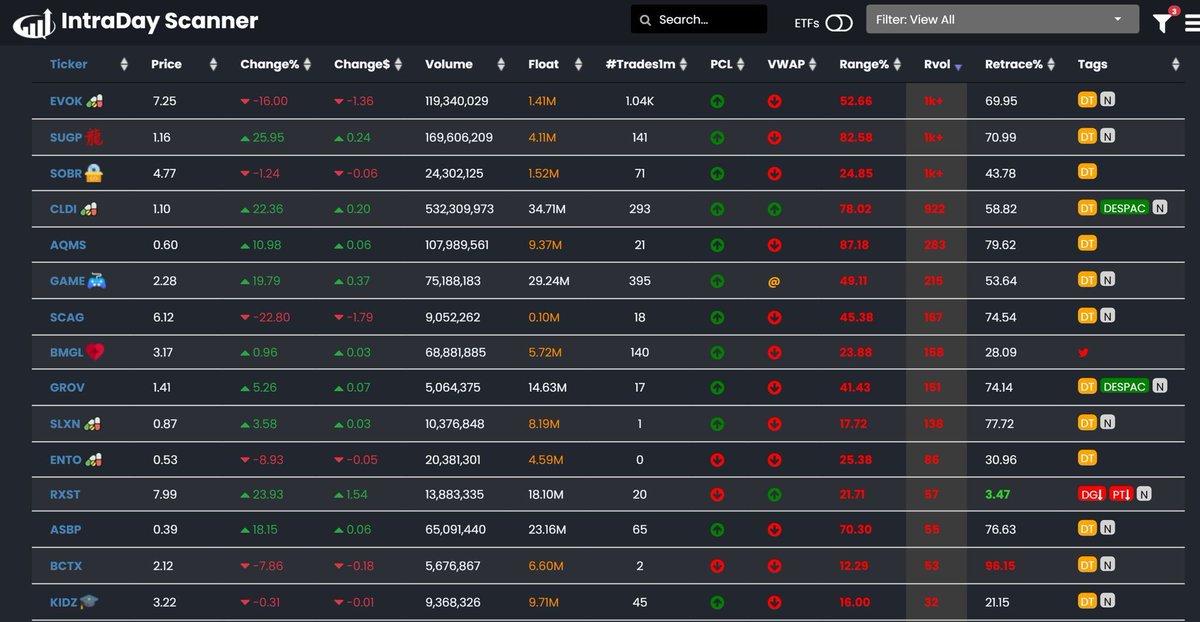Click the pill icon next to EVOK

tap(95, 101)
